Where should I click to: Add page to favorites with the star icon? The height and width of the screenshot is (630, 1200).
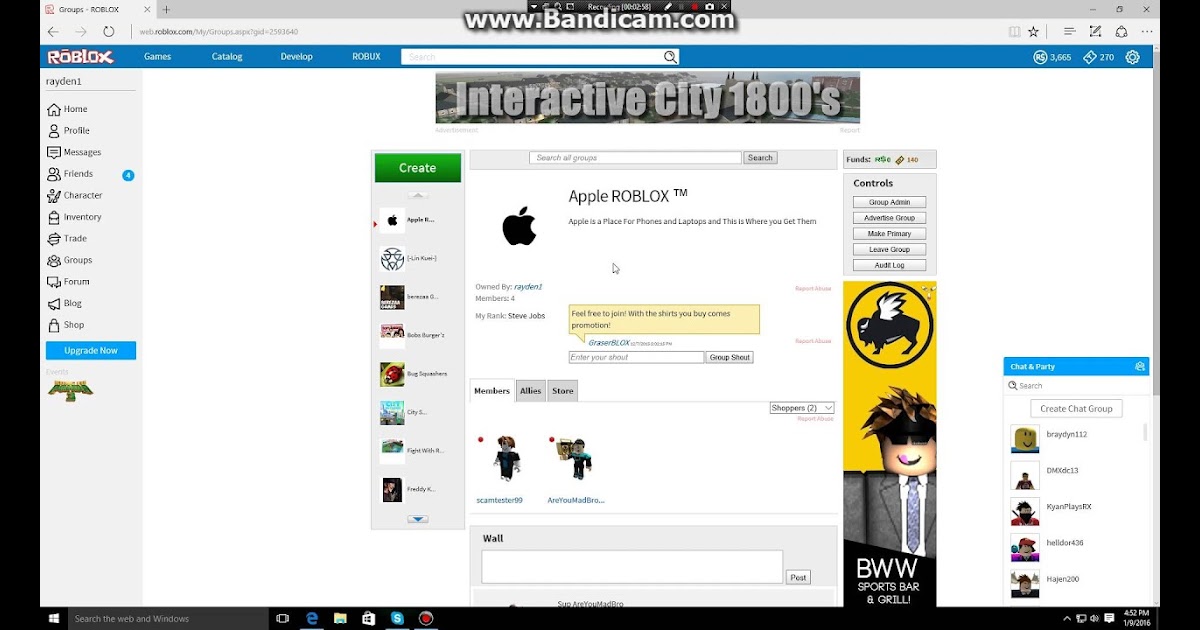point(1033,31)
